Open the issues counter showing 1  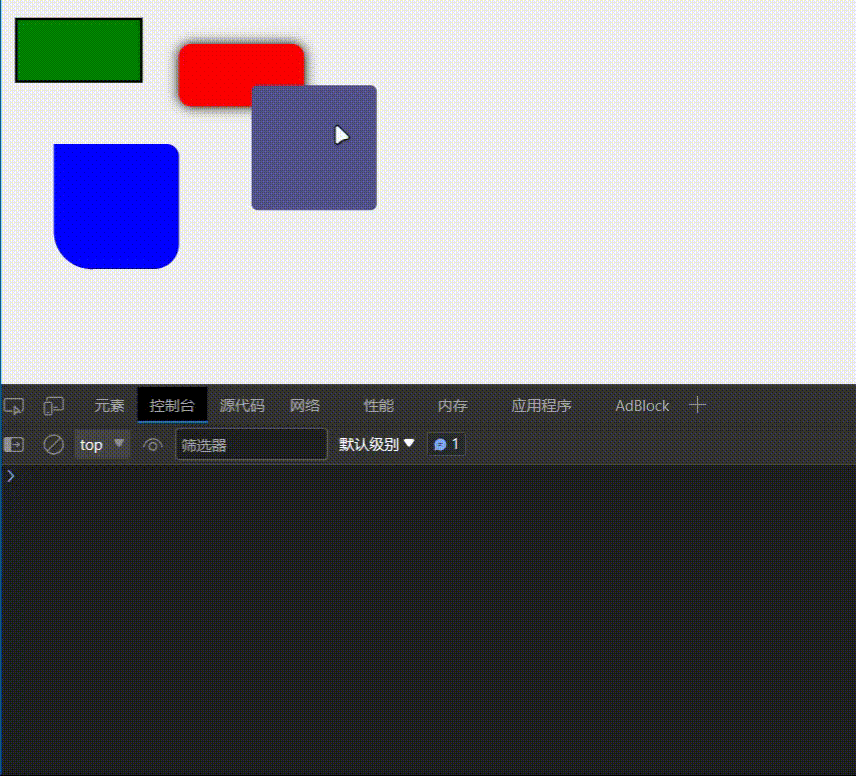click(x=446, y=445)
